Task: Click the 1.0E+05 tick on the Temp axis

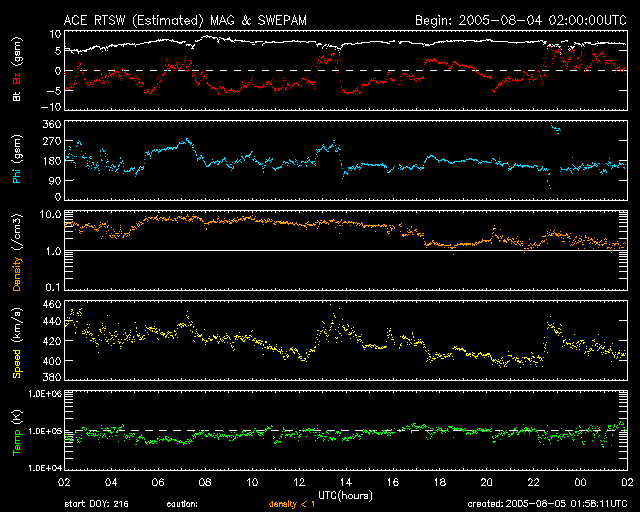Action: 45,431
